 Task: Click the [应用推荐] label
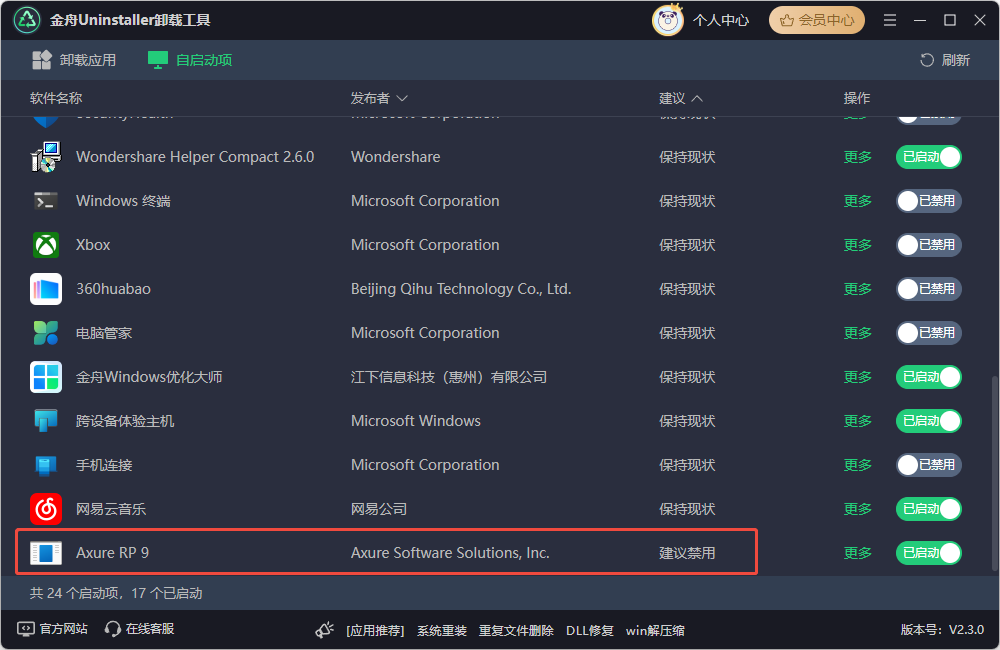(375, 631)
